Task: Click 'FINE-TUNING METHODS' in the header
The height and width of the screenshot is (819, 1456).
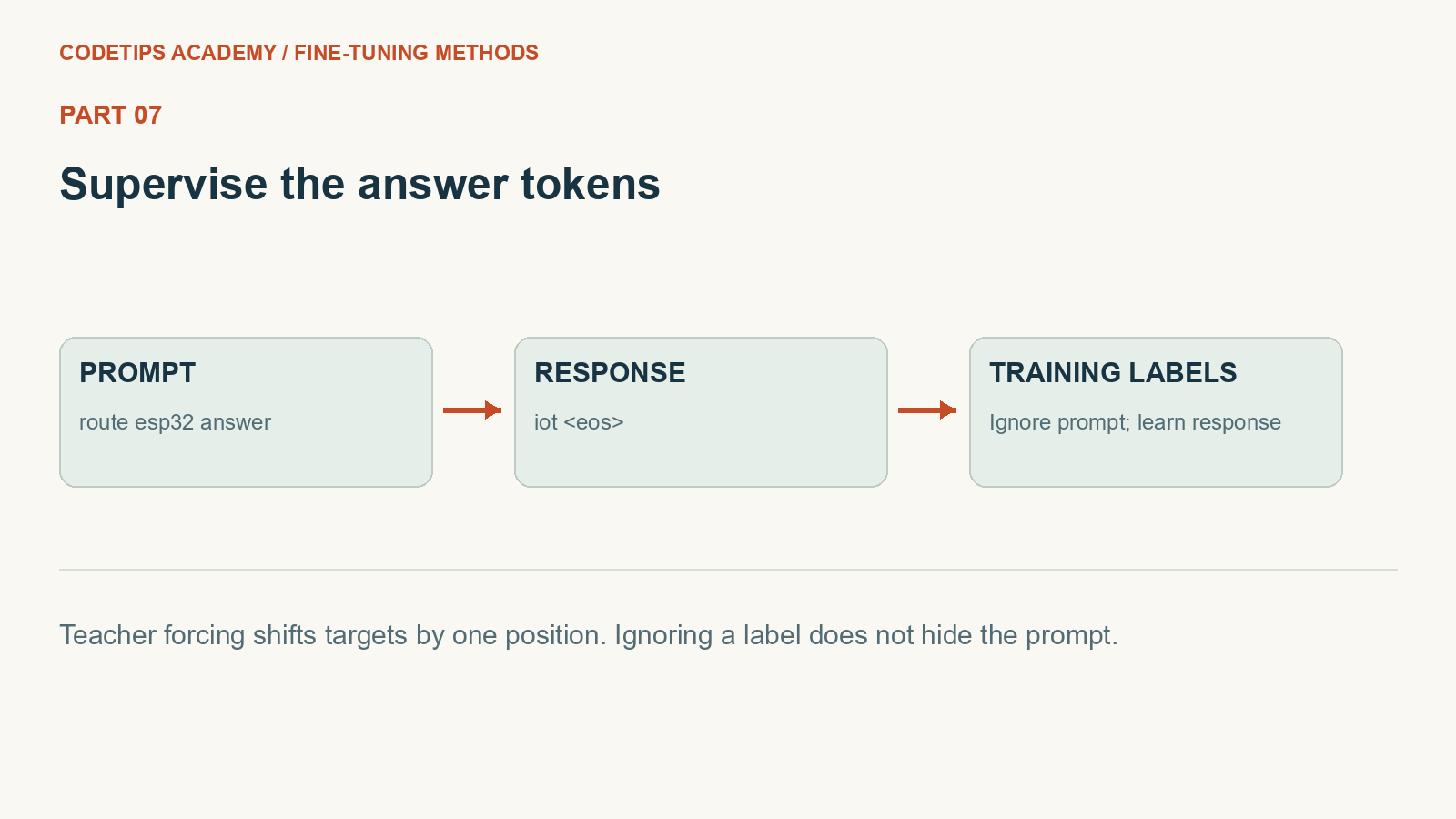Action: pyautogui.click(x=416, y=53)
